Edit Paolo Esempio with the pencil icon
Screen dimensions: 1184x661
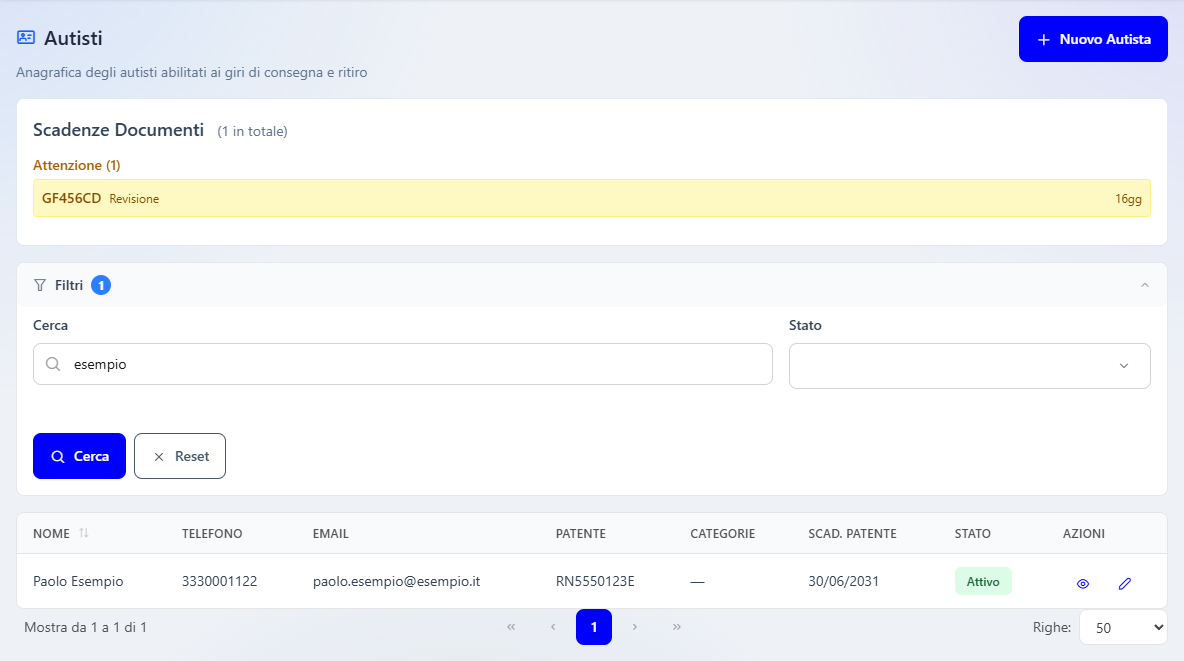[1124, 583]
